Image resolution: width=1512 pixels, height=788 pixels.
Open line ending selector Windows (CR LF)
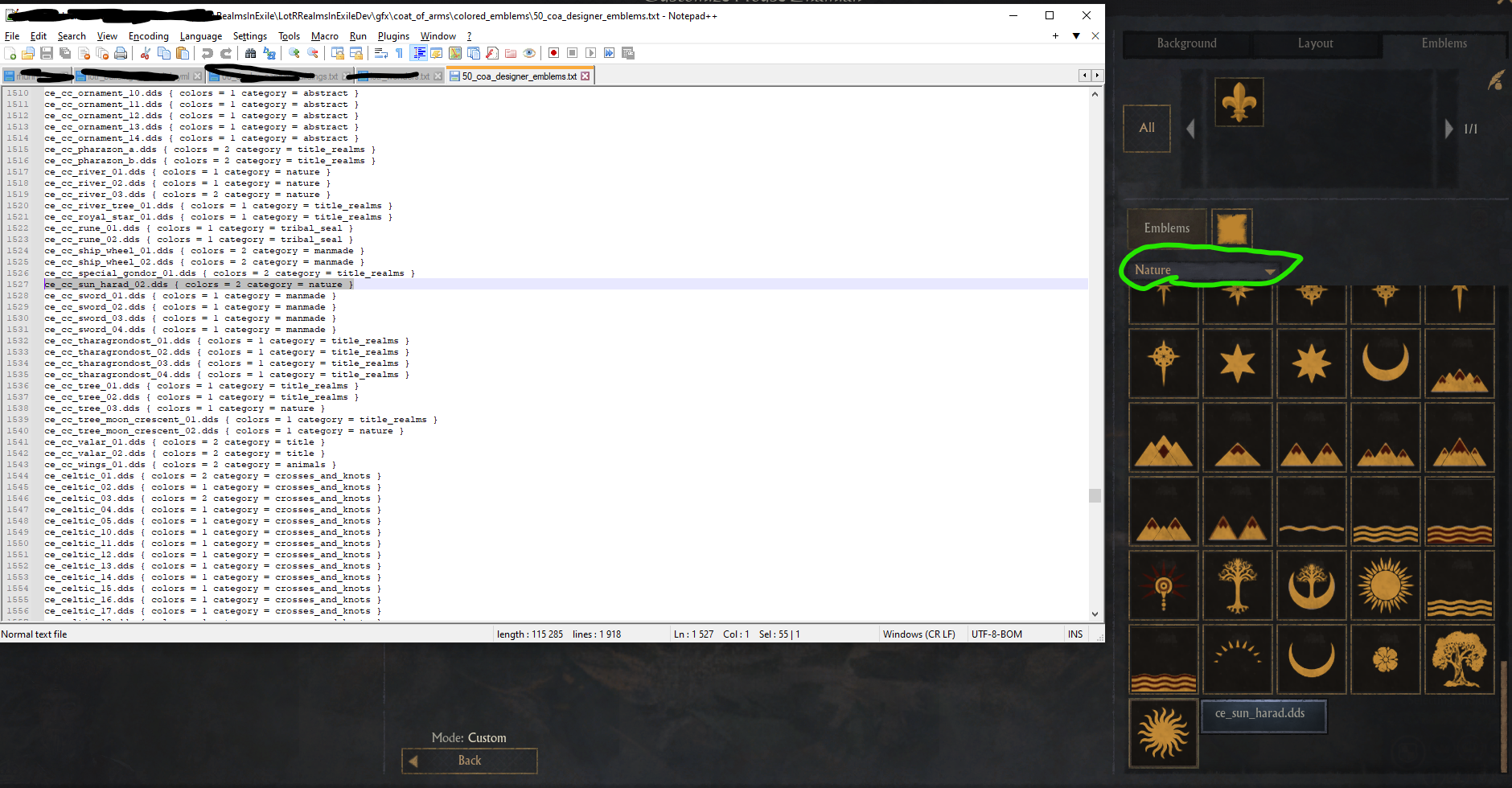[919, 634]
